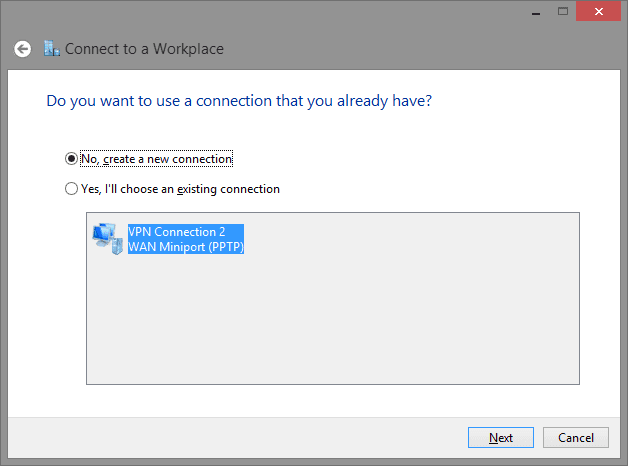
Task: Click the 'Yes, I'll choose an existing connection' label
Action: click(180, 189)
